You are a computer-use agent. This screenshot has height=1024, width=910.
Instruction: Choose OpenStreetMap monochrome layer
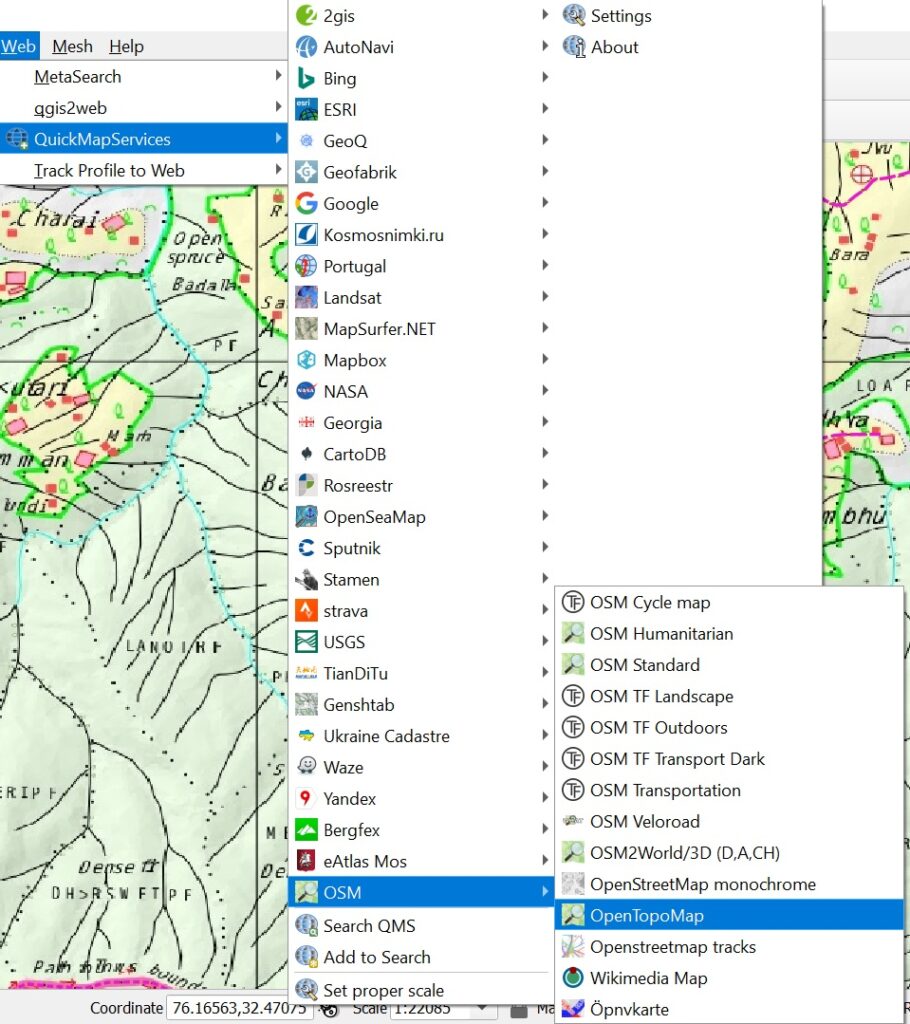(x=729, y=884)
